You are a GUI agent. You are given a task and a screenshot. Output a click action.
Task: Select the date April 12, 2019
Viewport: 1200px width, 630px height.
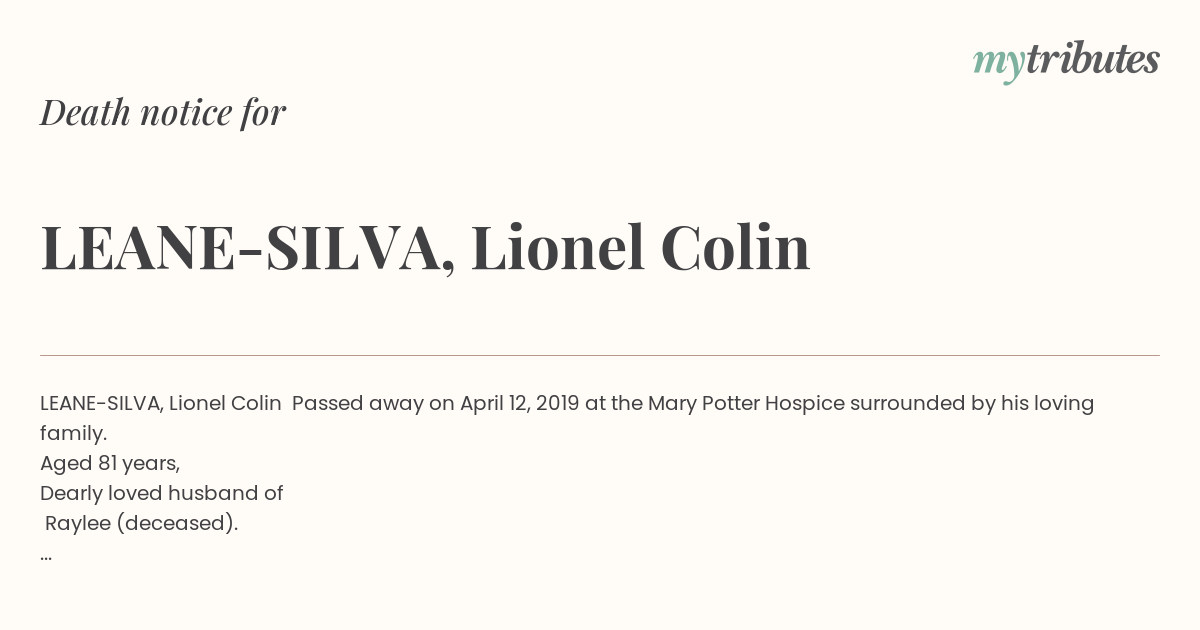click(x=520, y=404)
